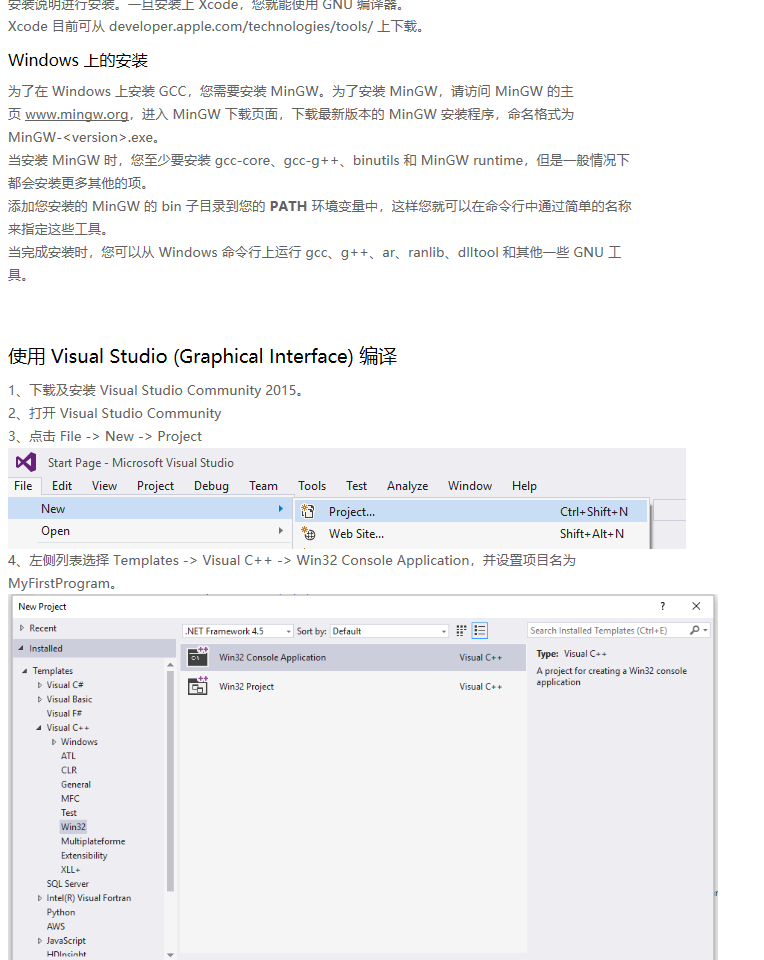Click the Search Installed Templates field
The height and width of the screenshot is (960, 764).
point(607,630)
